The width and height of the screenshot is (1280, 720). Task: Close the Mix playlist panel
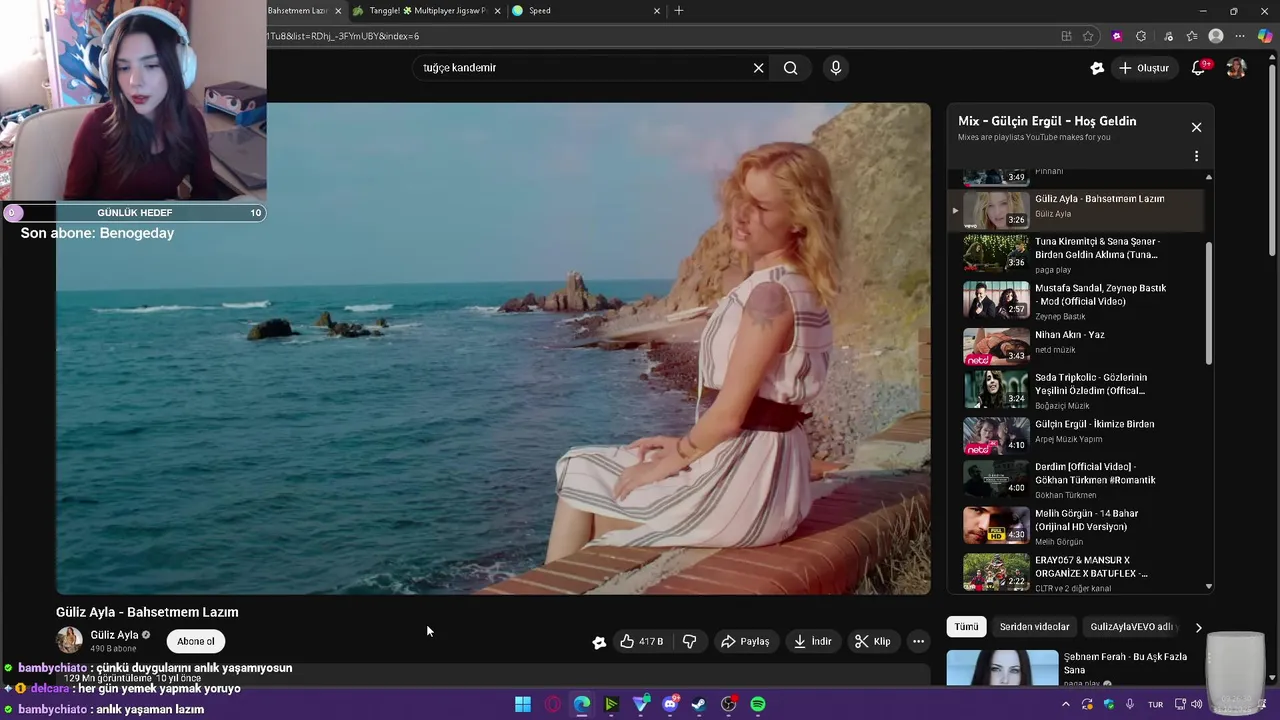pyautogui.click(x=1196, y=127)
